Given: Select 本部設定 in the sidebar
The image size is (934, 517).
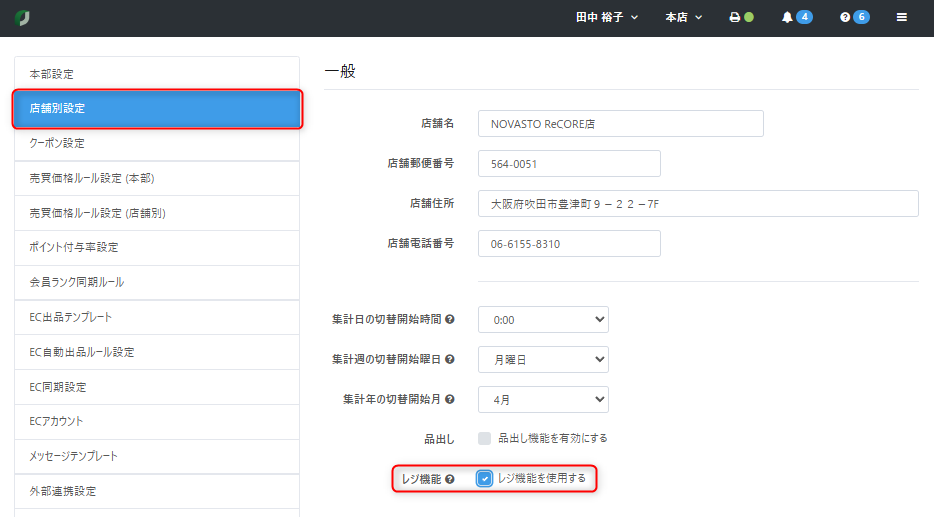Looking at the screenshot, I should pos(157,74).
